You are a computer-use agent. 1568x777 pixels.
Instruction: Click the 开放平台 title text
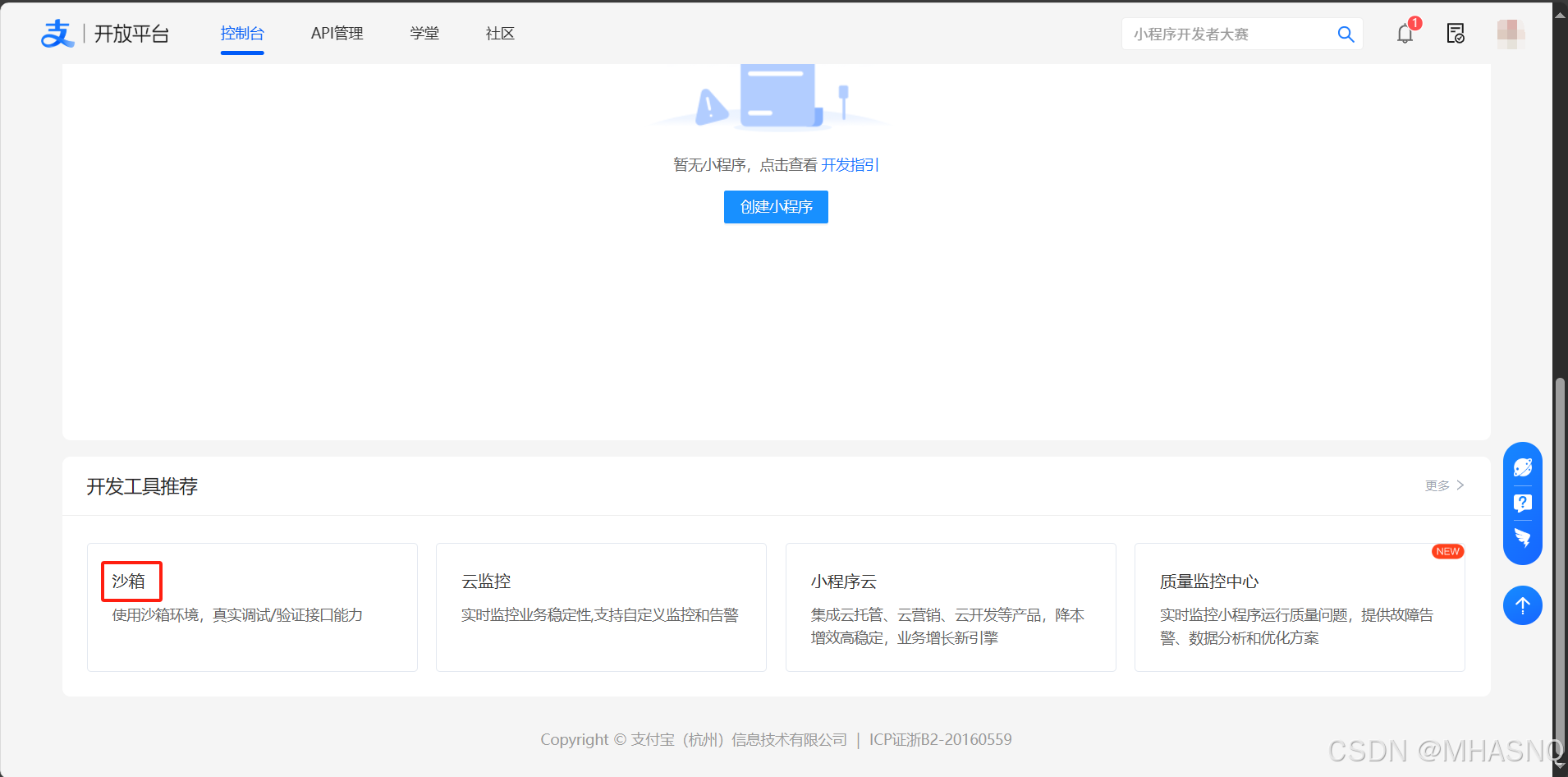(x=131, y=34)
